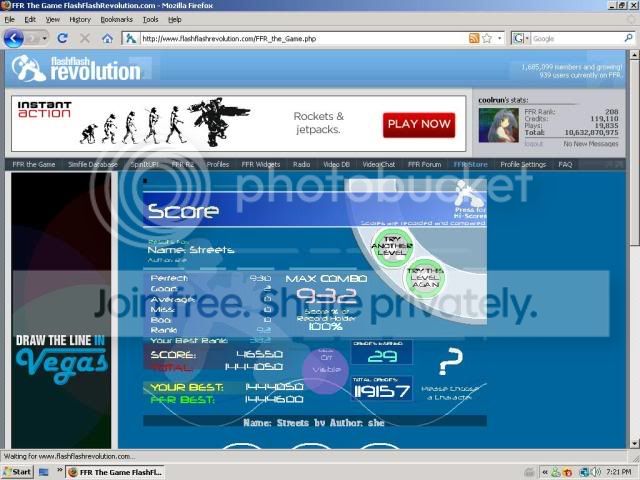Viewport: 640px width, 480px height.
Task: Click the Play Now ad button
Action: [x=418, y=124]
